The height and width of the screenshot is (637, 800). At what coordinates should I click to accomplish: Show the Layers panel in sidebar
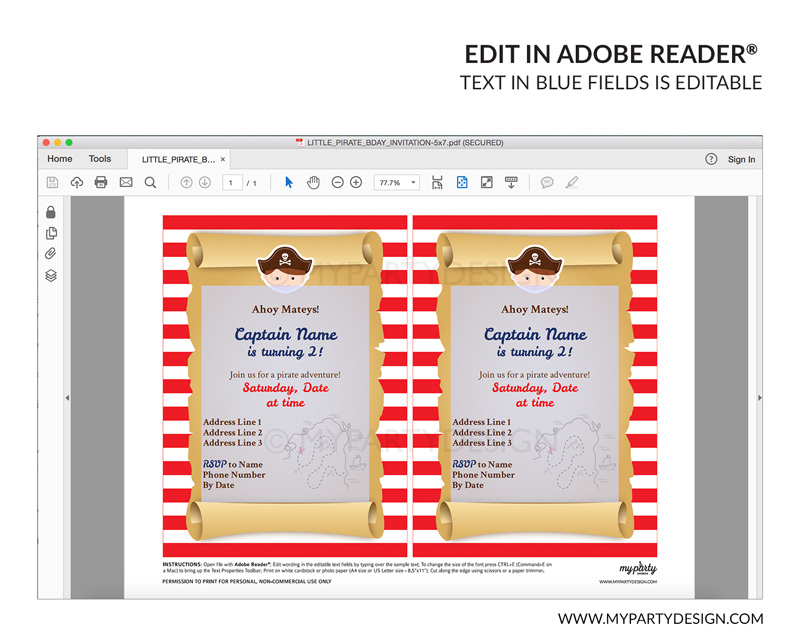[x=51, y=276]
